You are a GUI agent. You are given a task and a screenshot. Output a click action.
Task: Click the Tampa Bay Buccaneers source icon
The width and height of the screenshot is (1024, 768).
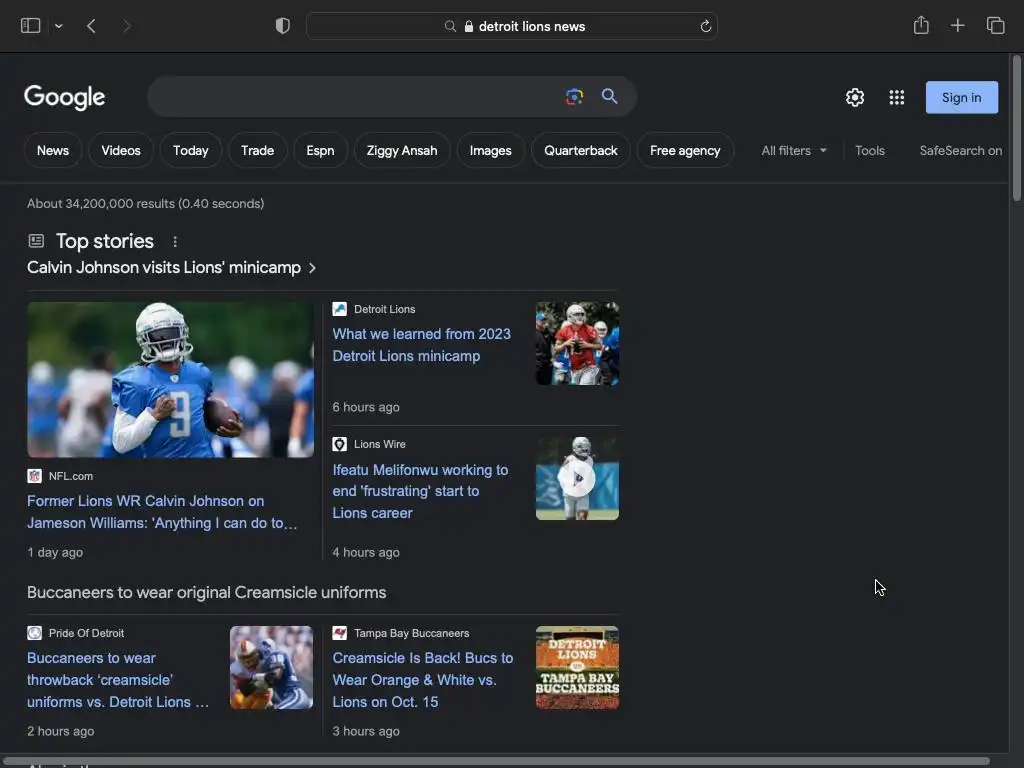[x=340, y=633]
